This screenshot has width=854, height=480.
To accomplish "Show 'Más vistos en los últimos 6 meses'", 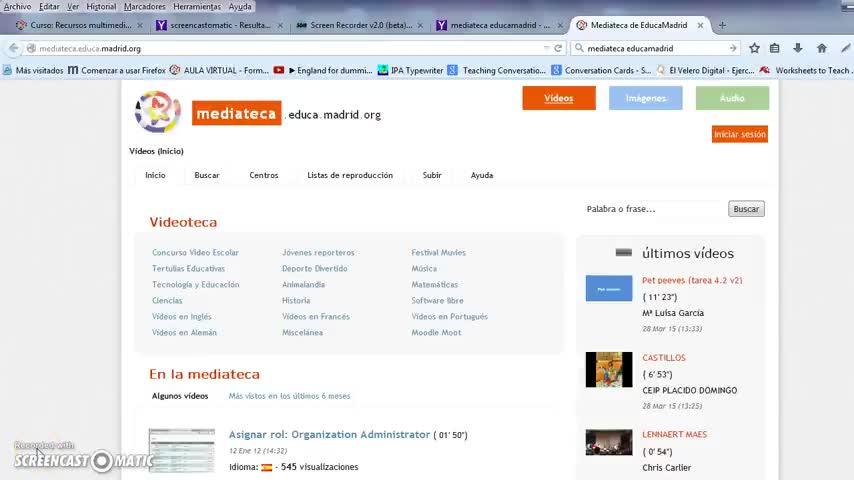I will (289, 396).
